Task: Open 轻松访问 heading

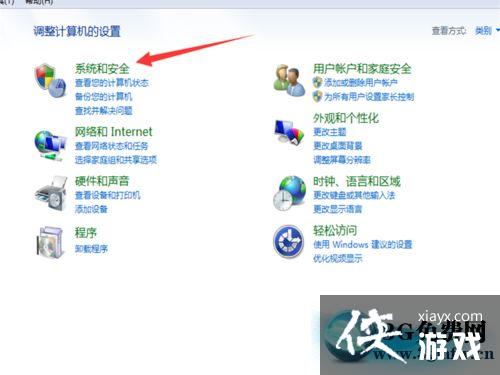Action: (x=335, y=230)
